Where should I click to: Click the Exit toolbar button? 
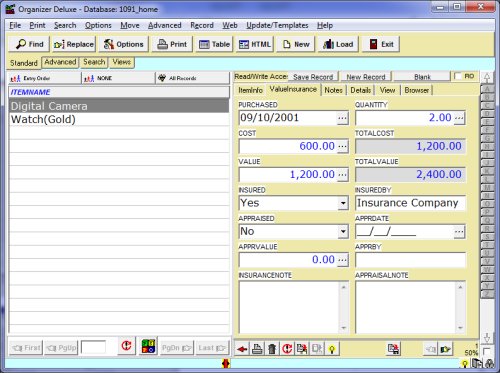click(381, 44)
